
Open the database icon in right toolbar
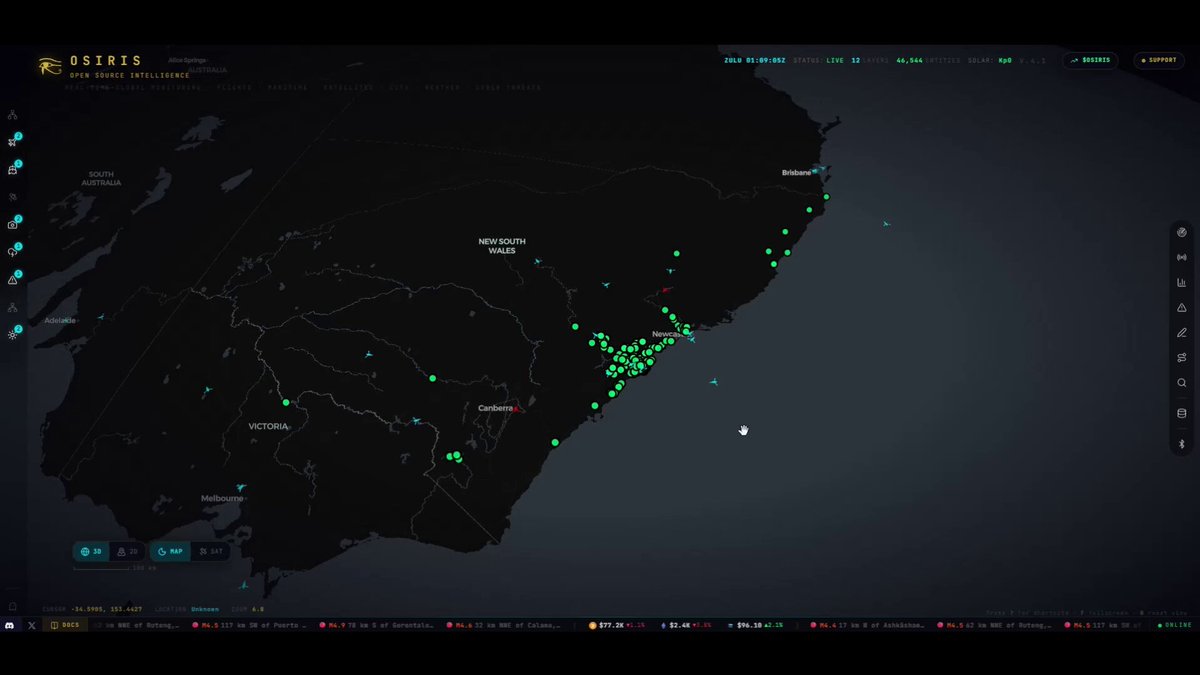[1182, 413]
